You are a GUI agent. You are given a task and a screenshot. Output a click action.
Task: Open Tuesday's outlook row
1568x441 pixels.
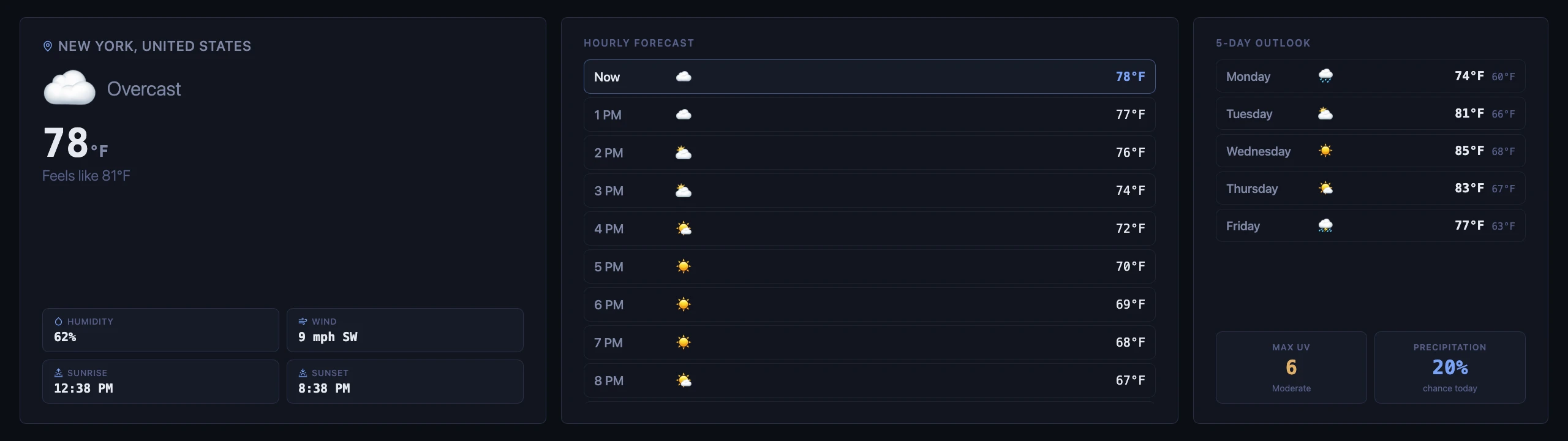click(1371, 113)
